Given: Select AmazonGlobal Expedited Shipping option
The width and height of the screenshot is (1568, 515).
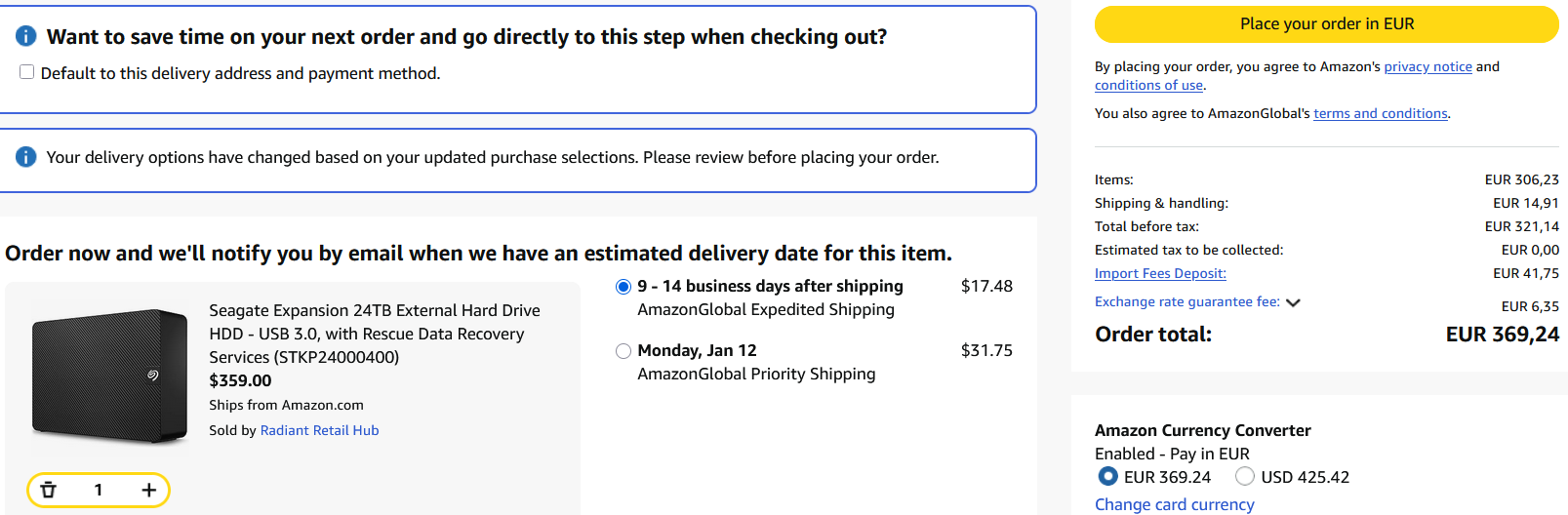Looking at the screenshot, I should pyautogui.click(x=623, y=287).
